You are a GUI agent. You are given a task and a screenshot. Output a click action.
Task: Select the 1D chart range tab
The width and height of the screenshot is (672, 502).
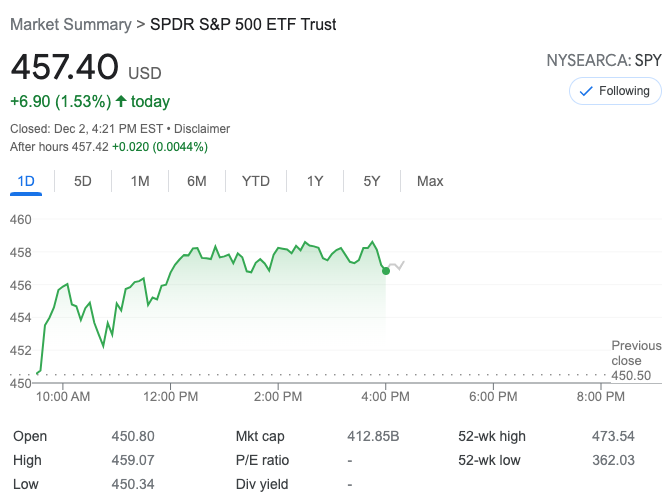[x=27, y=181]
